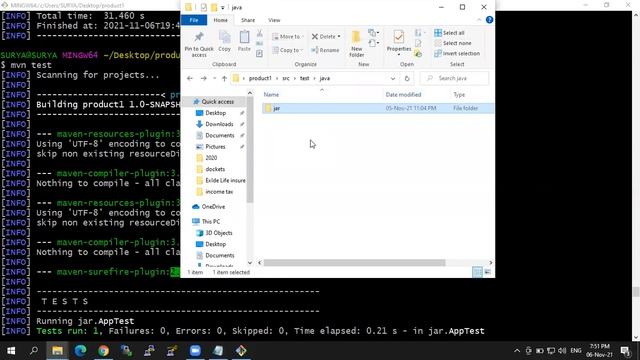The image size is (640, 360).
Task: Open Explorer help question mark icon
Action: pyautogui.click(x=489, y=20)
